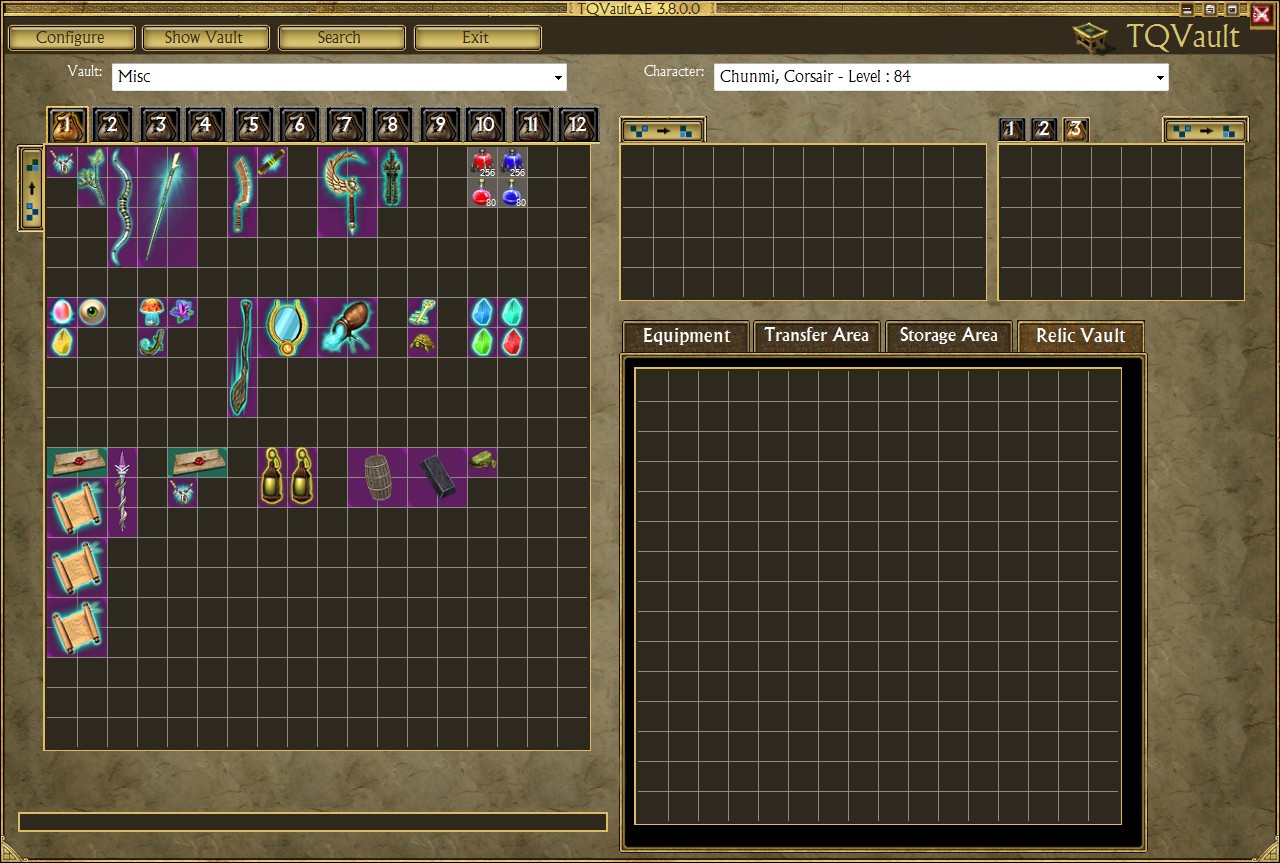Screen dimensions: 1280x863
Task: Auto-sort the character's numbered bag panel
Action: (1204, 130)
